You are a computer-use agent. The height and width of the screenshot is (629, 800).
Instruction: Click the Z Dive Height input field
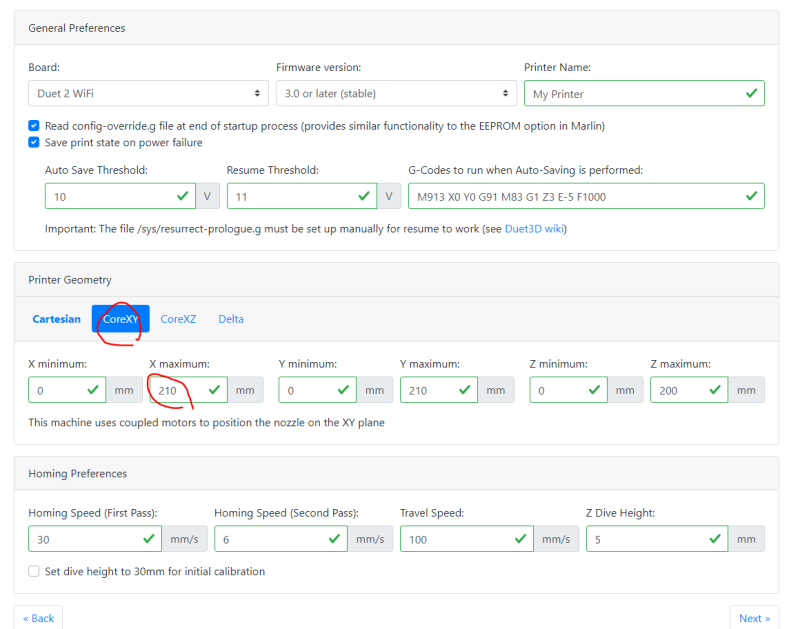click(x=657, y=539)
